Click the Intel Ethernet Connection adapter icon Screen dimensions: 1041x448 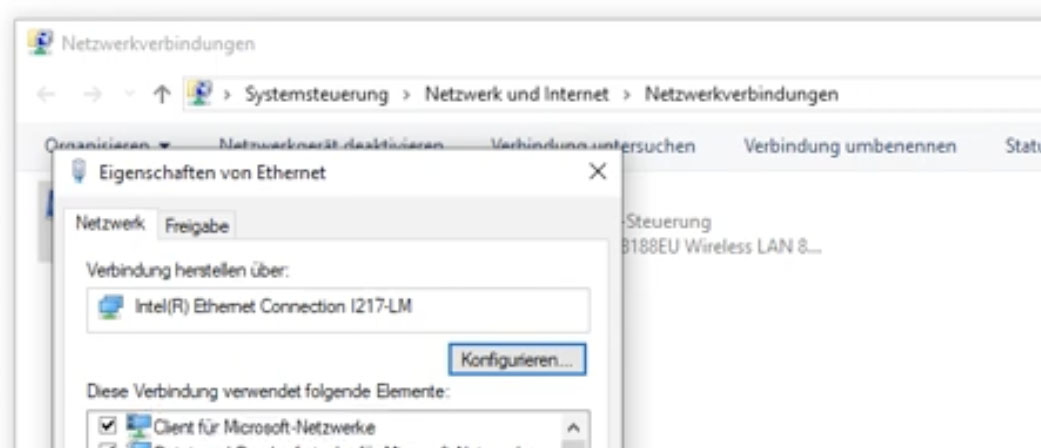click(111, 307)
